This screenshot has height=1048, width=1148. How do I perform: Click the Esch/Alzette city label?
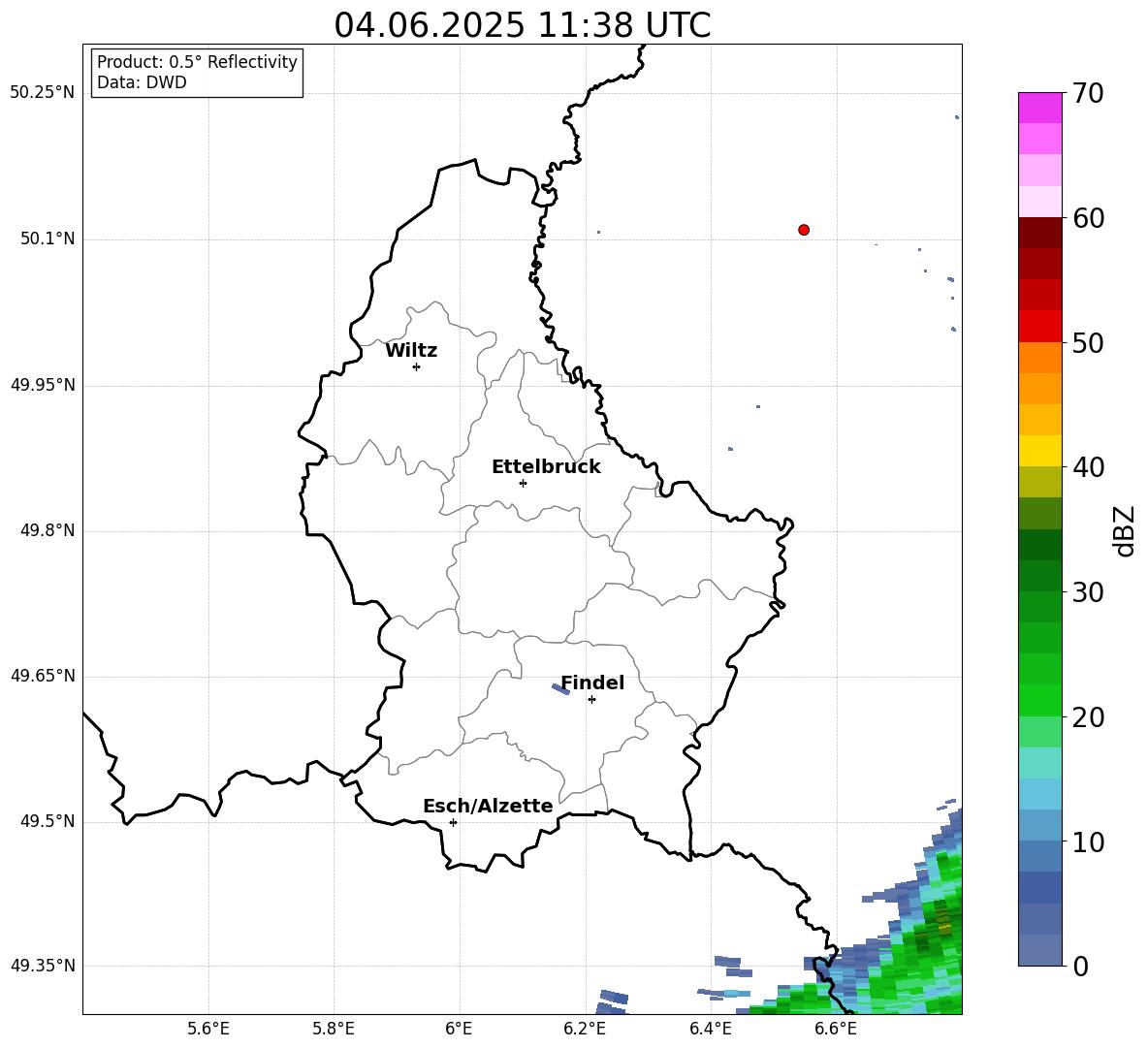click(x=488, y=806)
